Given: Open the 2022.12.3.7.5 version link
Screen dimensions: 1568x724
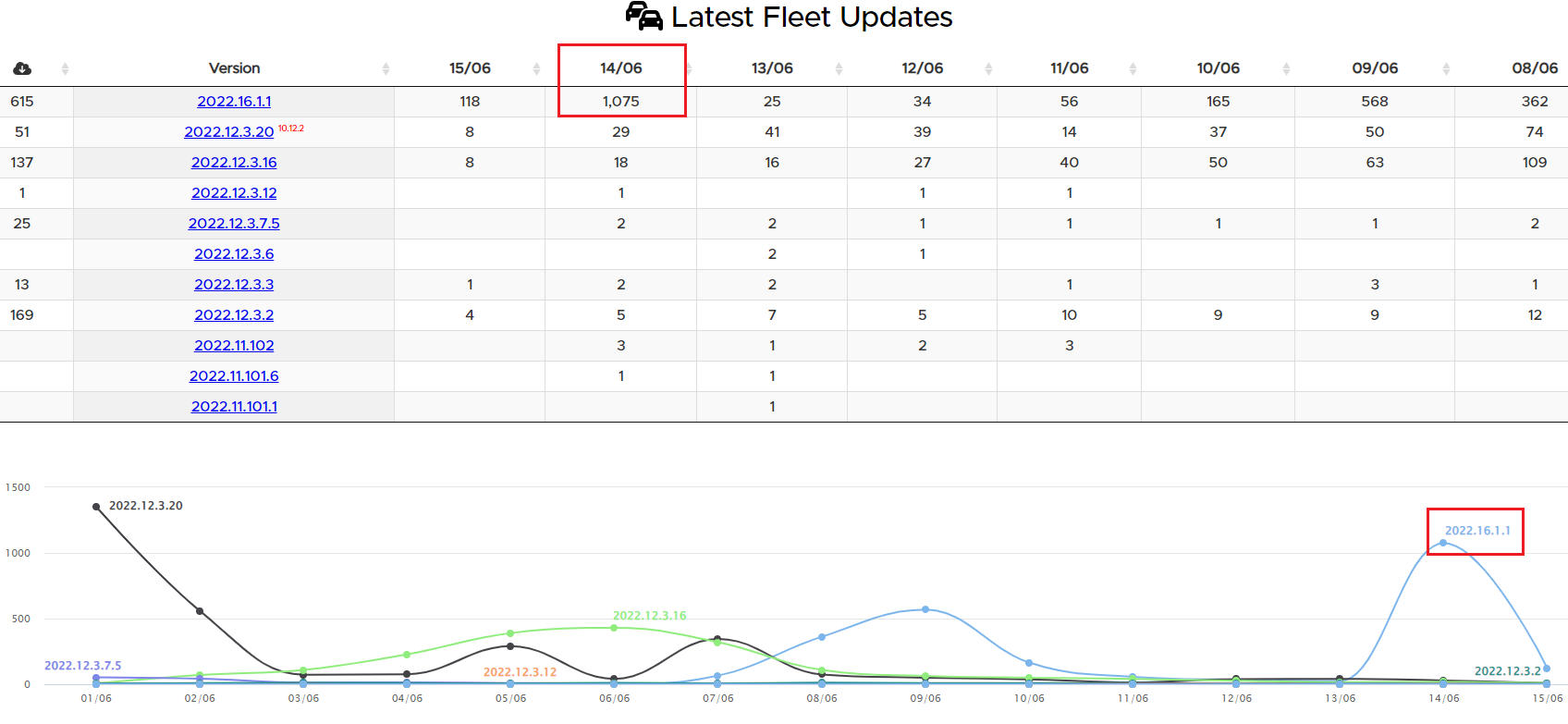Looking at the screenshot, I should 234,224.
